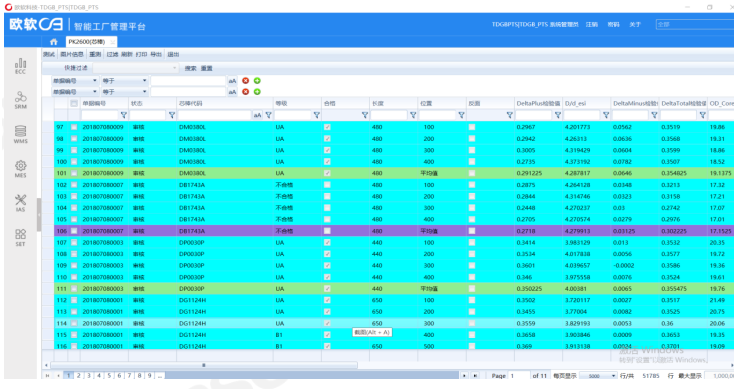This screenshot has height=389, width=734.
Task: Click the 导出 toolbar item
Action: click(x=156, y=54)
